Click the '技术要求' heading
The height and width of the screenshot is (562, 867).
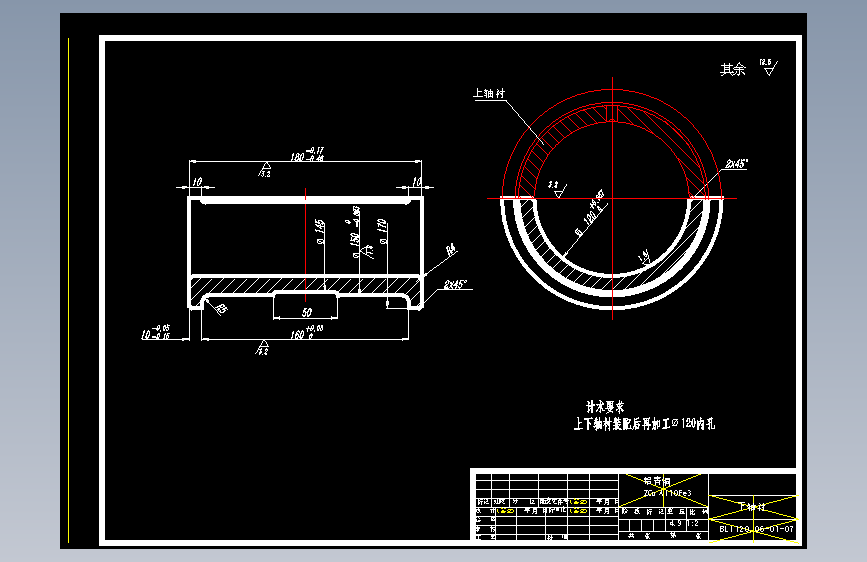[x=605, y=407]
